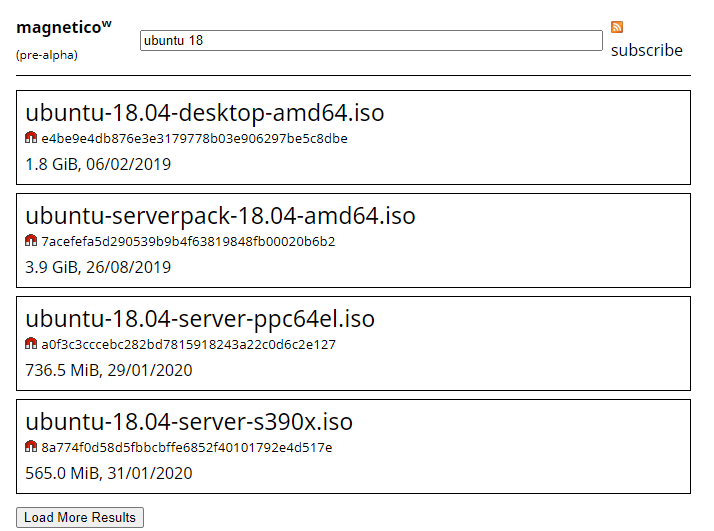Click the subscribe link
The height and width of the screenshot is (531, 714).
tap(646, 50)
